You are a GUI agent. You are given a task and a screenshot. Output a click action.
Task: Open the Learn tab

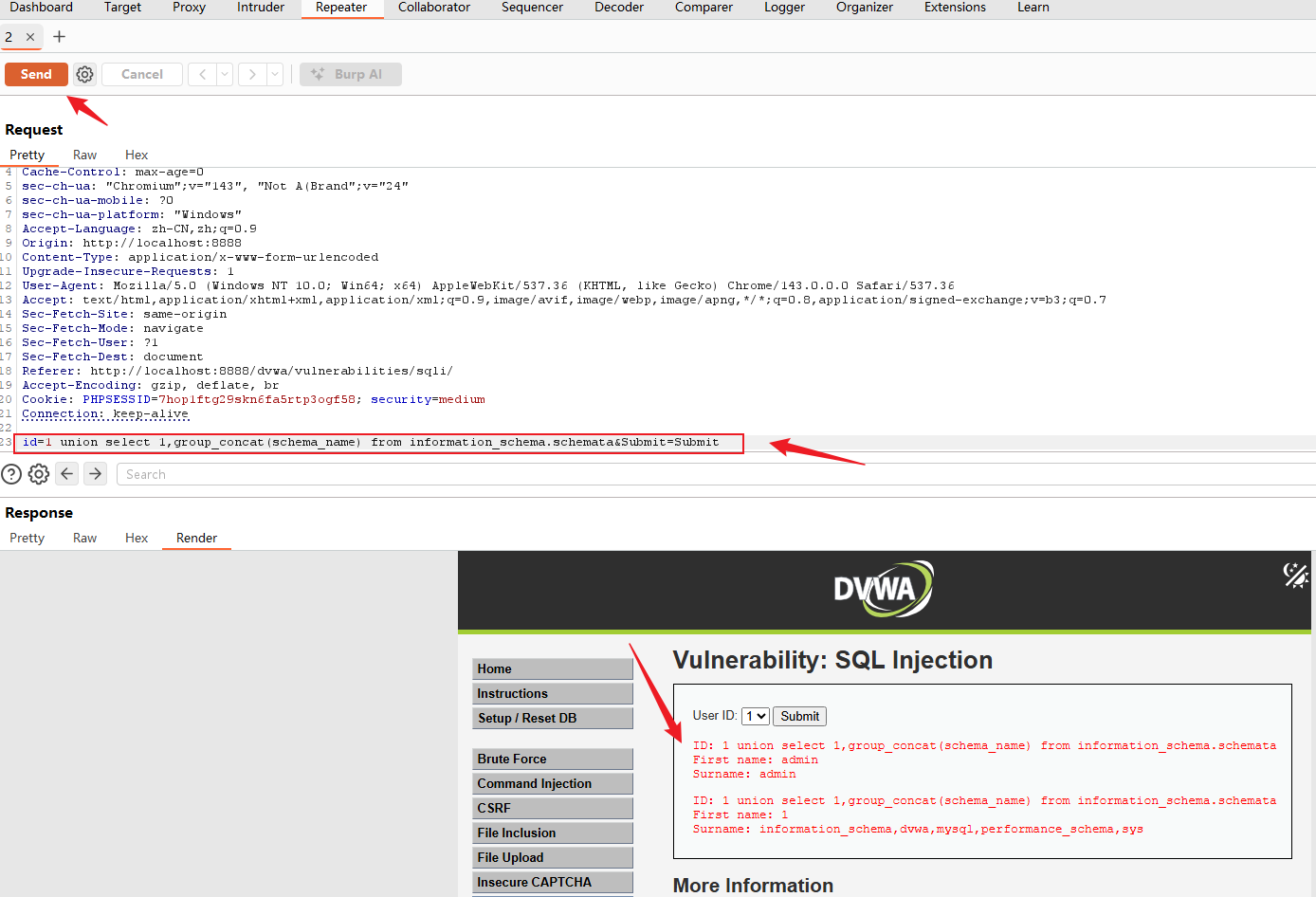(1033, 8)
